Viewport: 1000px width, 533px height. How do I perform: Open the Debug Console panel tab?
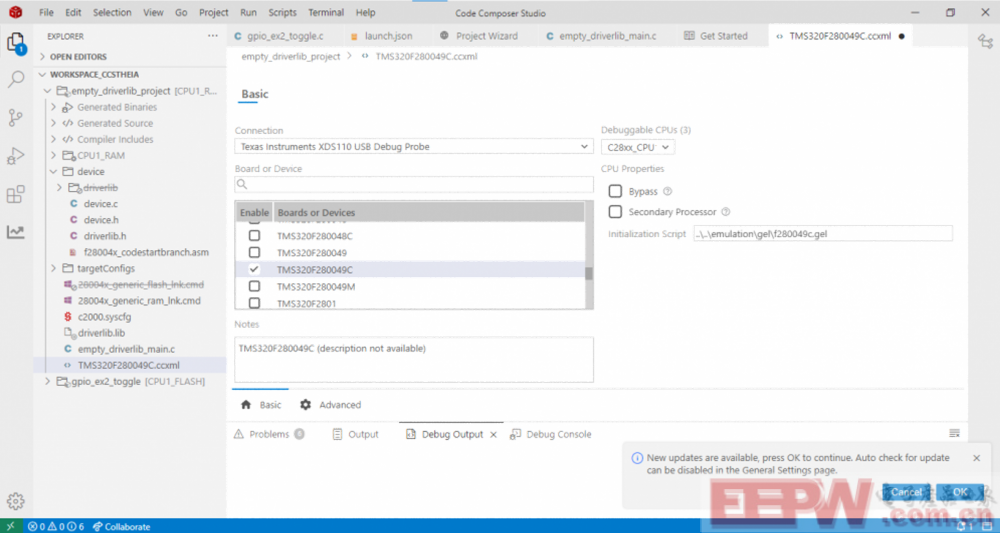(551, 434)
